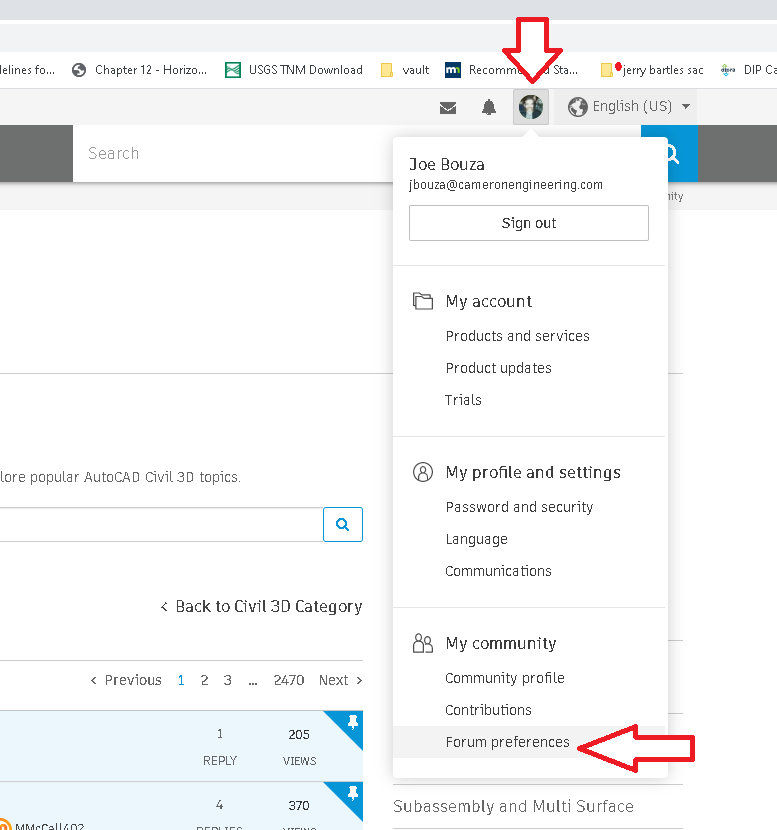Open the USGS TNM Download bookmark
This screenshot has width=777, height=830.
point(294,70)
